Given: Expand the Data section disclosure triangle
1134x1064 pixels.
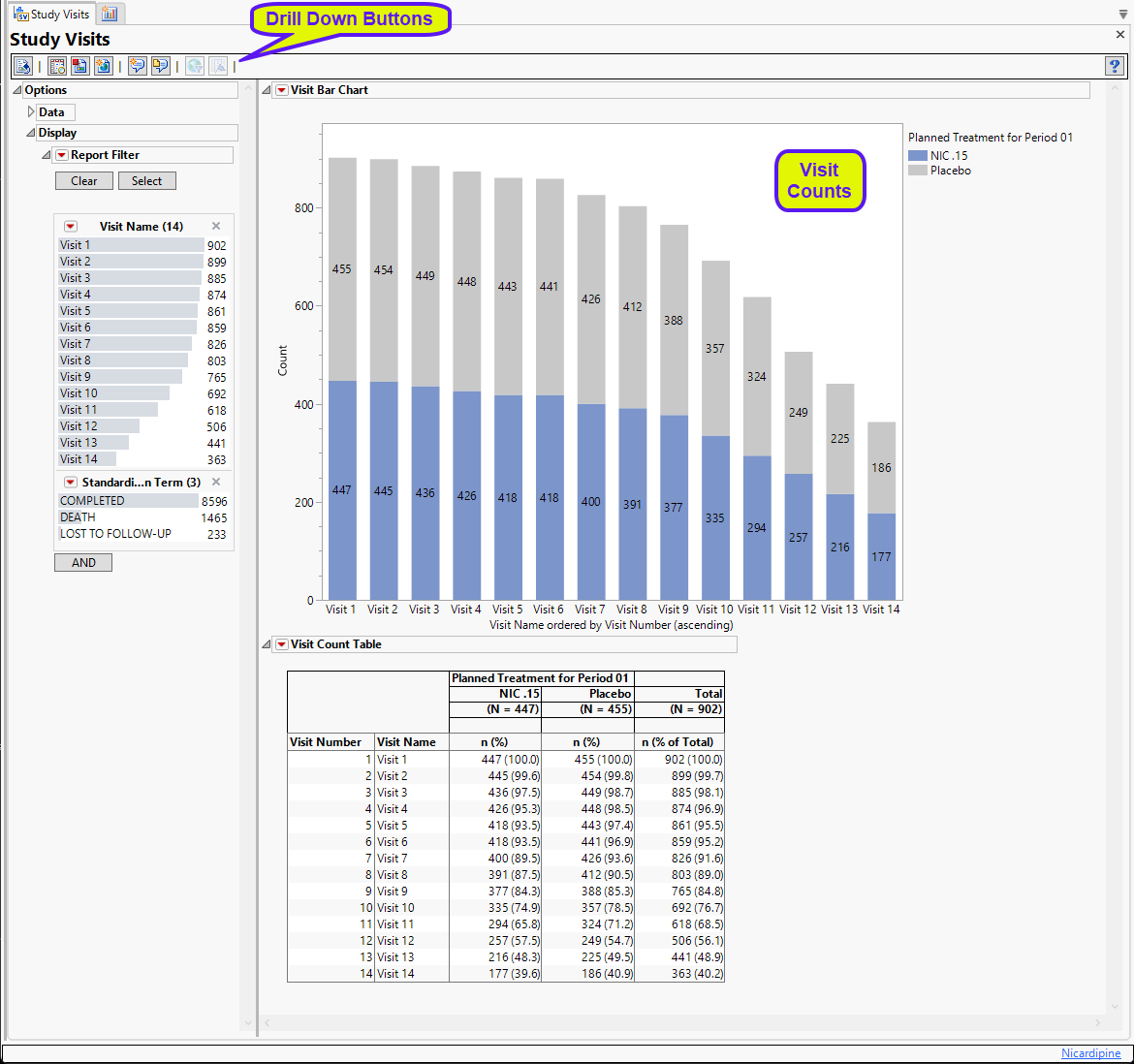Looking at the screenshot, I should [x=31, y=112].
